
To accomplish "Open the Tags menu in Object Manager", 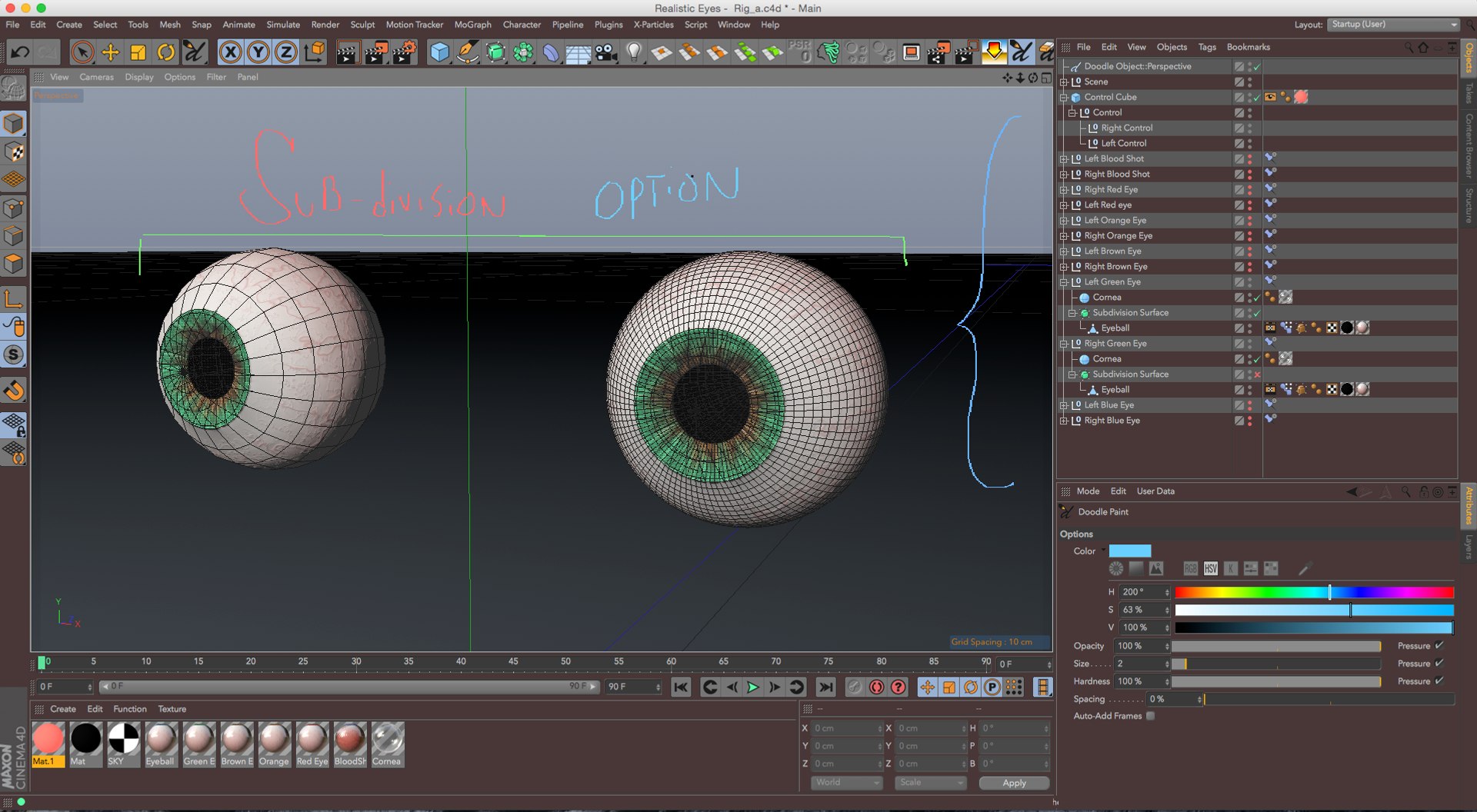I will pos(1207,47).
